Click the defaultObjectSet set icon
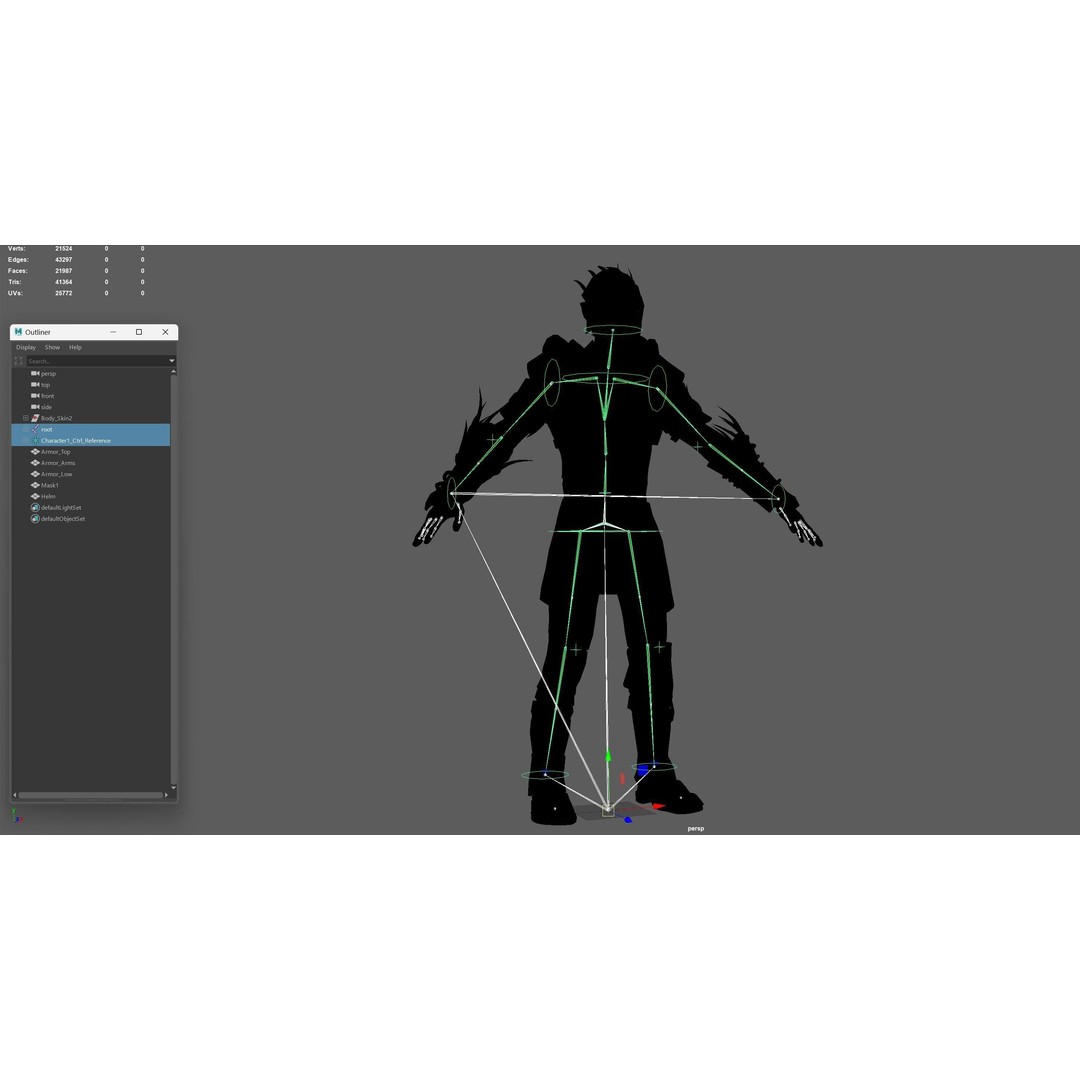Image resolution: width=1080 pixels, height=1080 pixels. 35,519
